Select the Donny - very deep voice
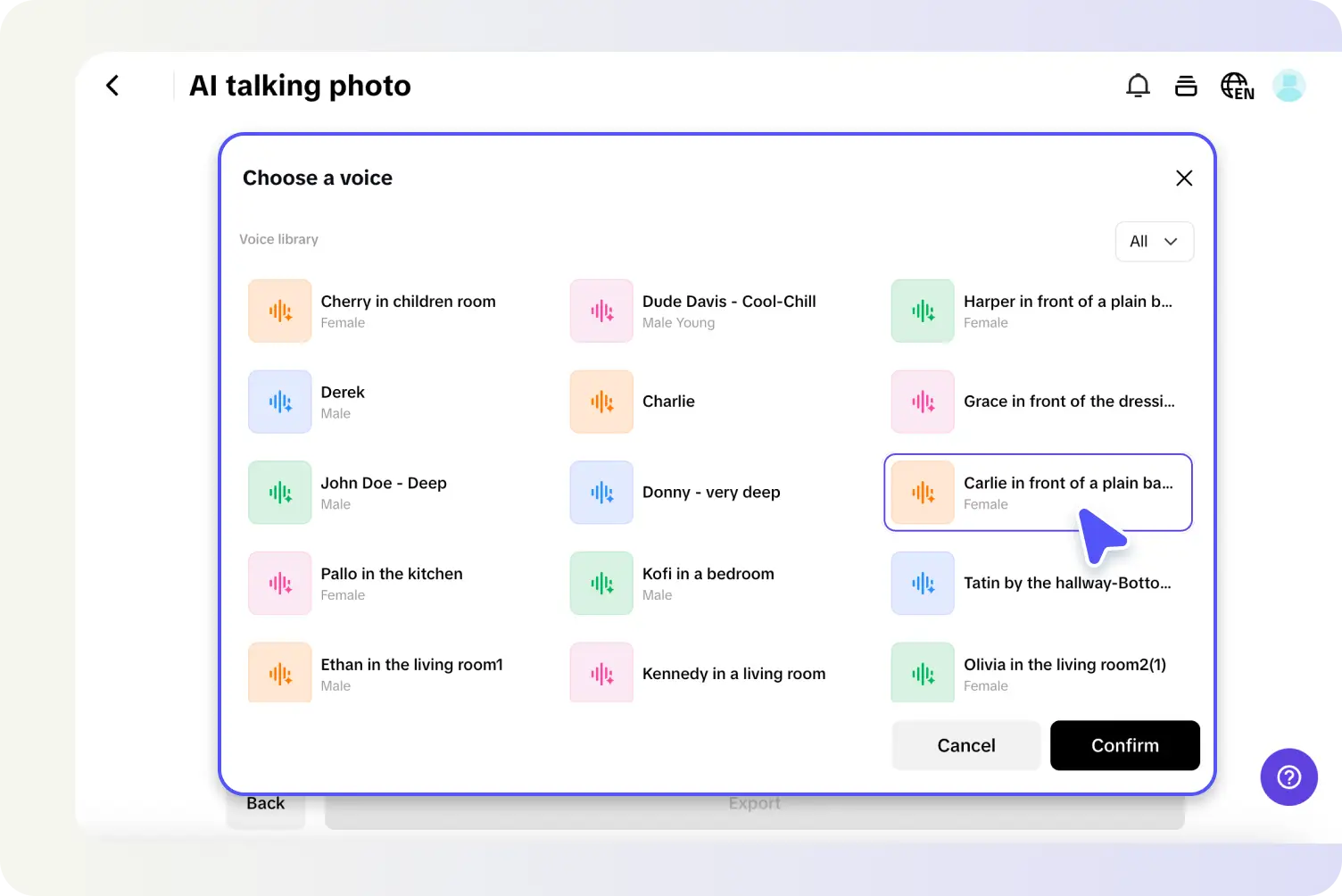This screenshot has width=1342, height=896. pyautogui.click(x=711, y=492)
